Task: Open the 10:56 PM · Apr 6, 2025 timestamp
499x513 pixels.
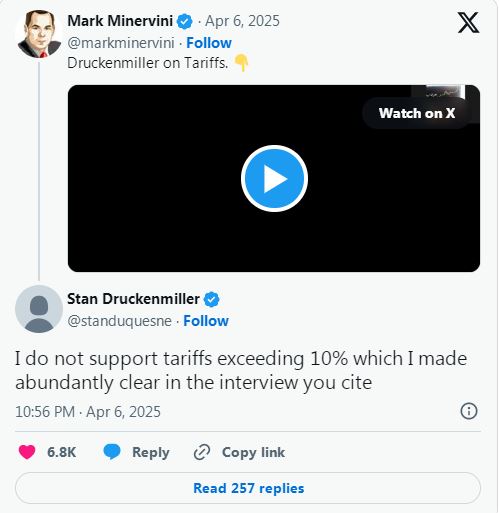Action: [x=88, y=412]
